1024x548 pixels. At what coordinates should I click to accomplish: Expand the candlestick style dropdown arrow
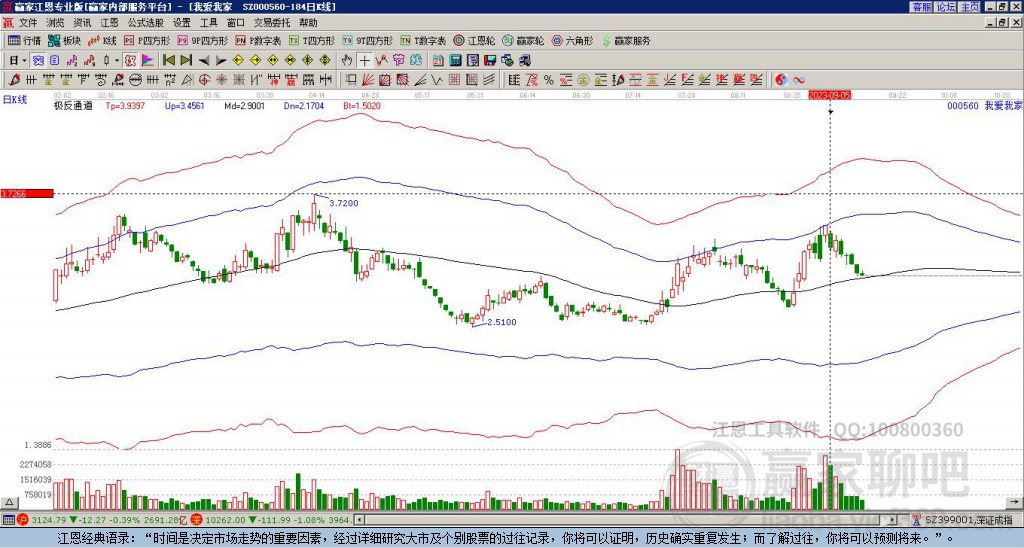(117, 60)
